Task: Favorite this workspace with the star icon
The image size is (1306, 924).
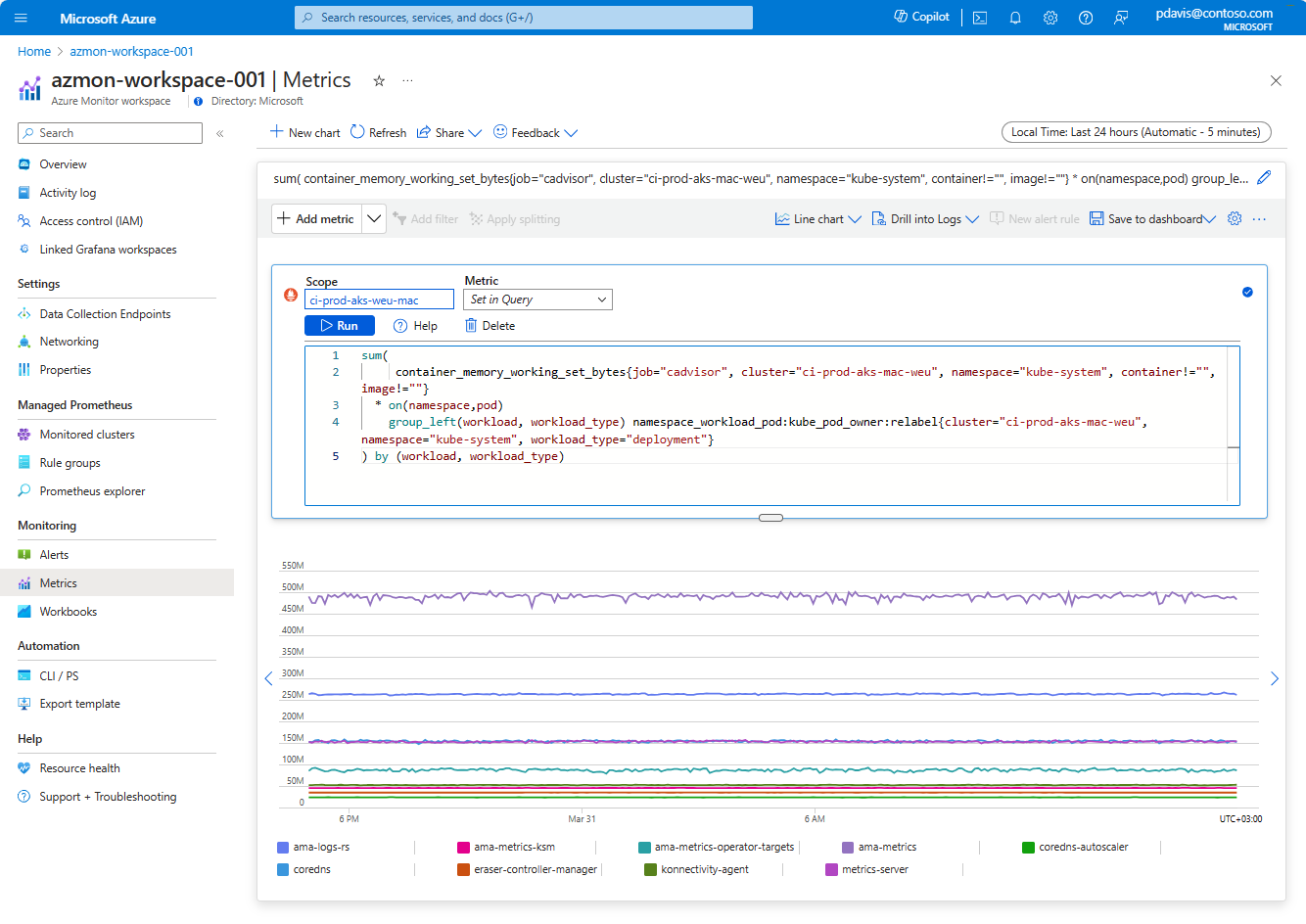Action: pyautogui.click(x=379, y=81)
